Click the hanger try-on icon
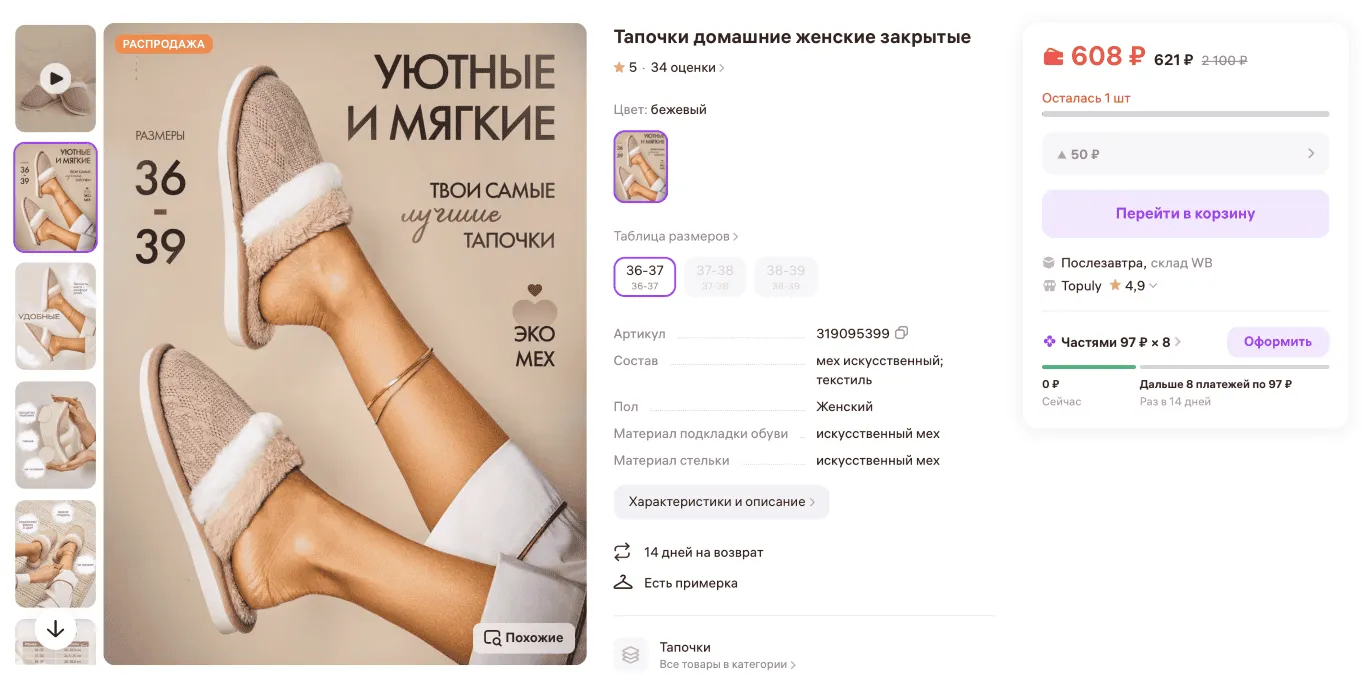Viewport: 1366px width, 691px height. click(622, 583)
